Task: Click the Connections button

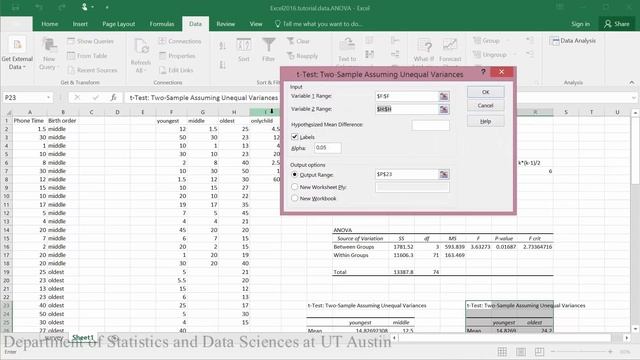Action: click(180, 41)
